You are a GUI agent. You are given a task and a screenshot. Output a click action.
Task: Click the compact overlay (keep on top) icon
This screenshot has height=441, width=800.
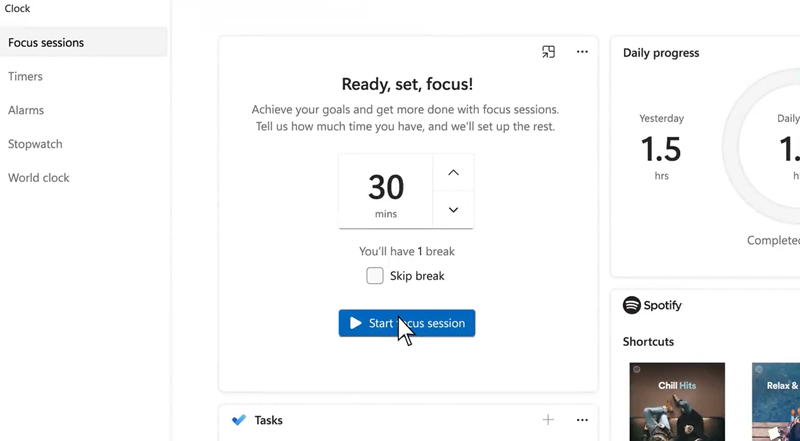tap(548, 52)
